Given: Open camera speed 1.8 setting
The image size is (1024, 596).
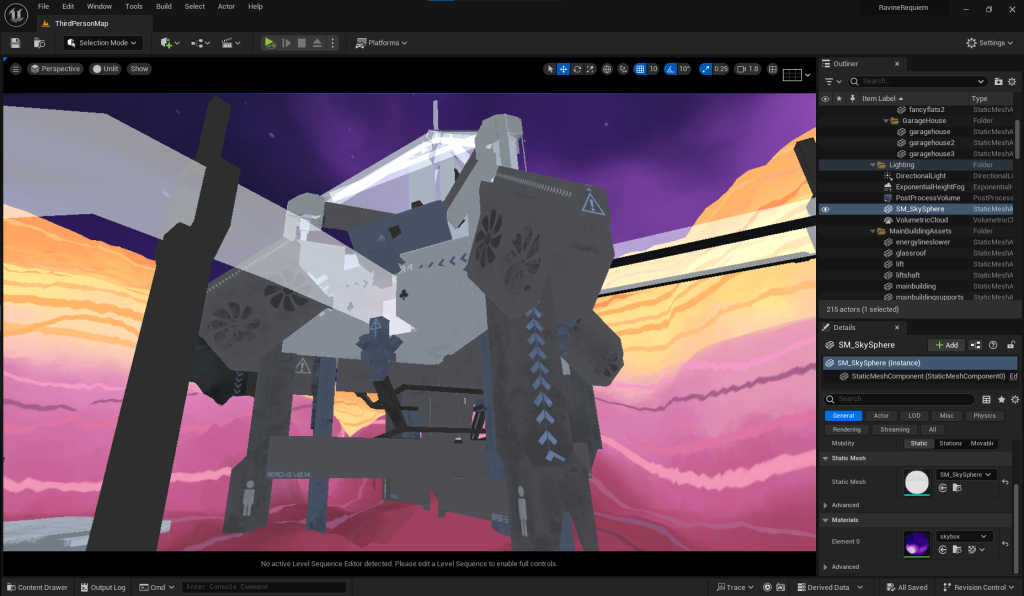Looking at the screenshot, I should pos(748,69).
